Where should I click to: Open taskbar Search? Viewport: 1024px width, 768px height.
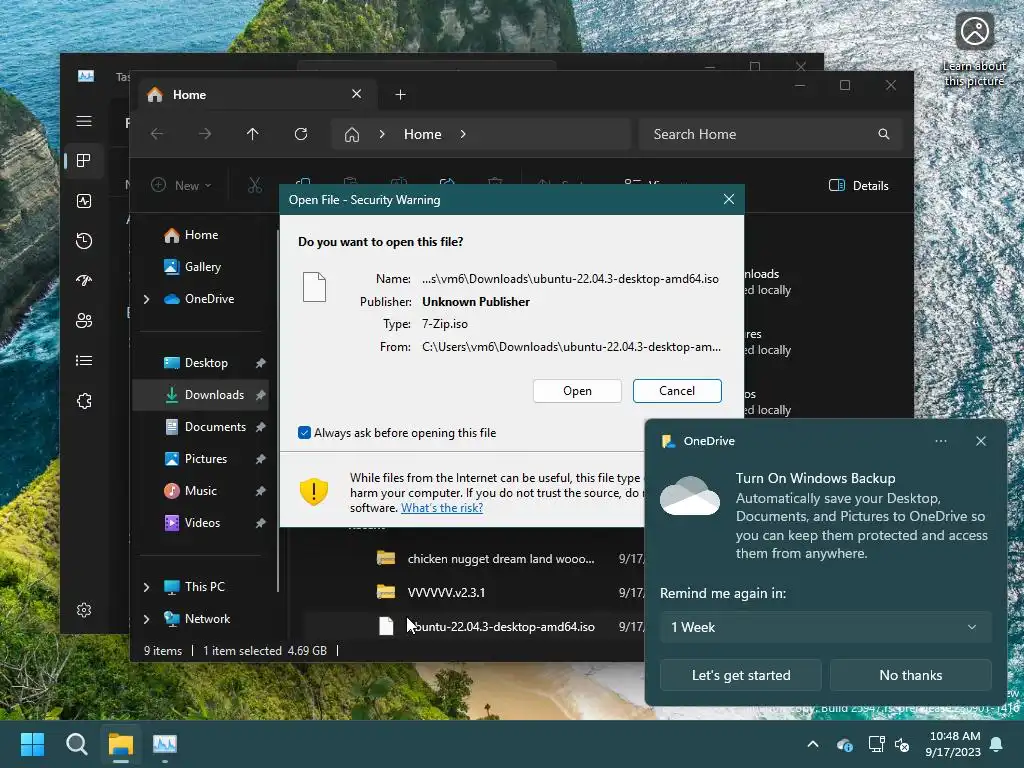tap(77, 744)
